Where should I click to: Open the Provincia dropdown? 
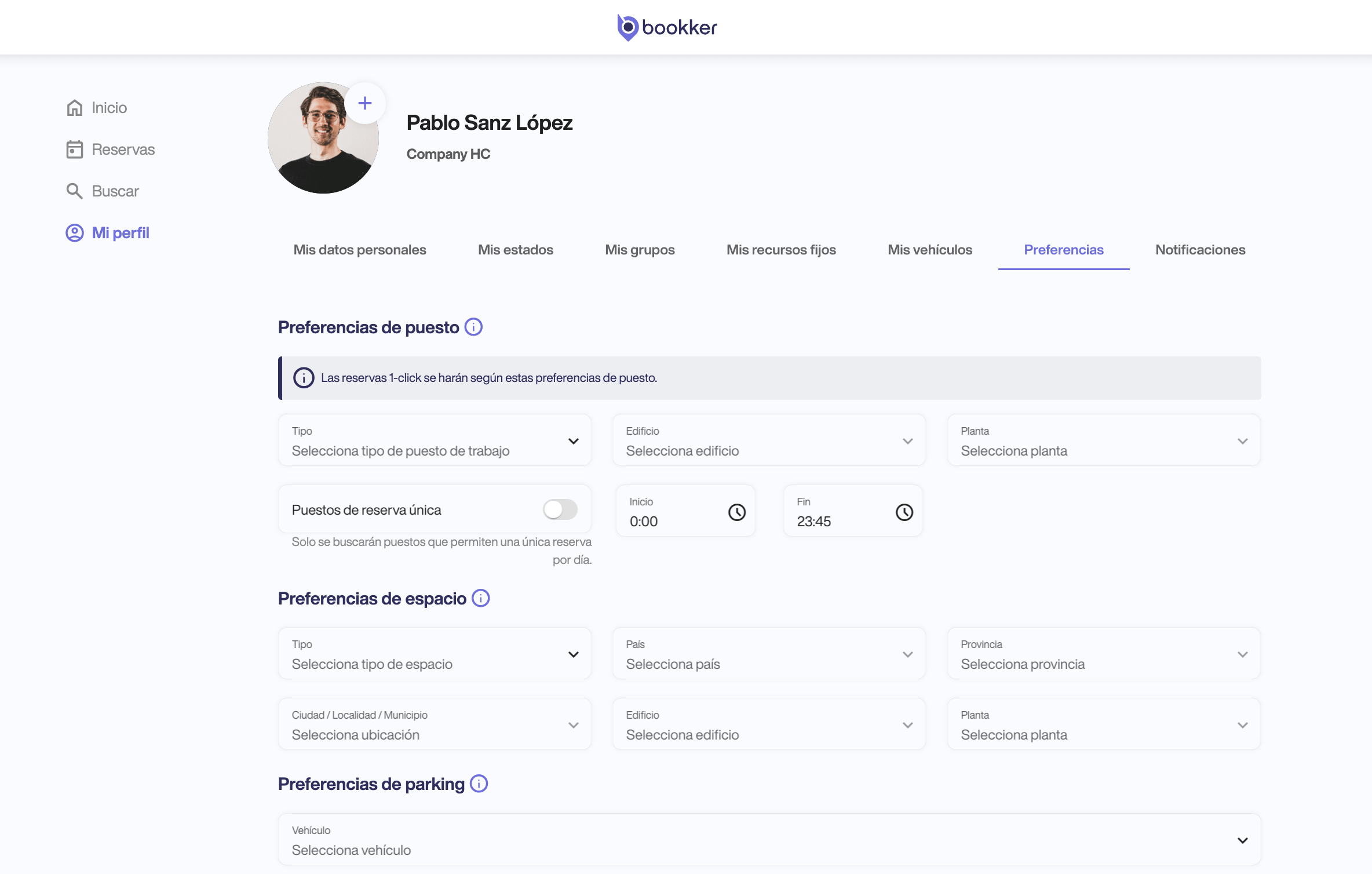(x=1103, y=654)
